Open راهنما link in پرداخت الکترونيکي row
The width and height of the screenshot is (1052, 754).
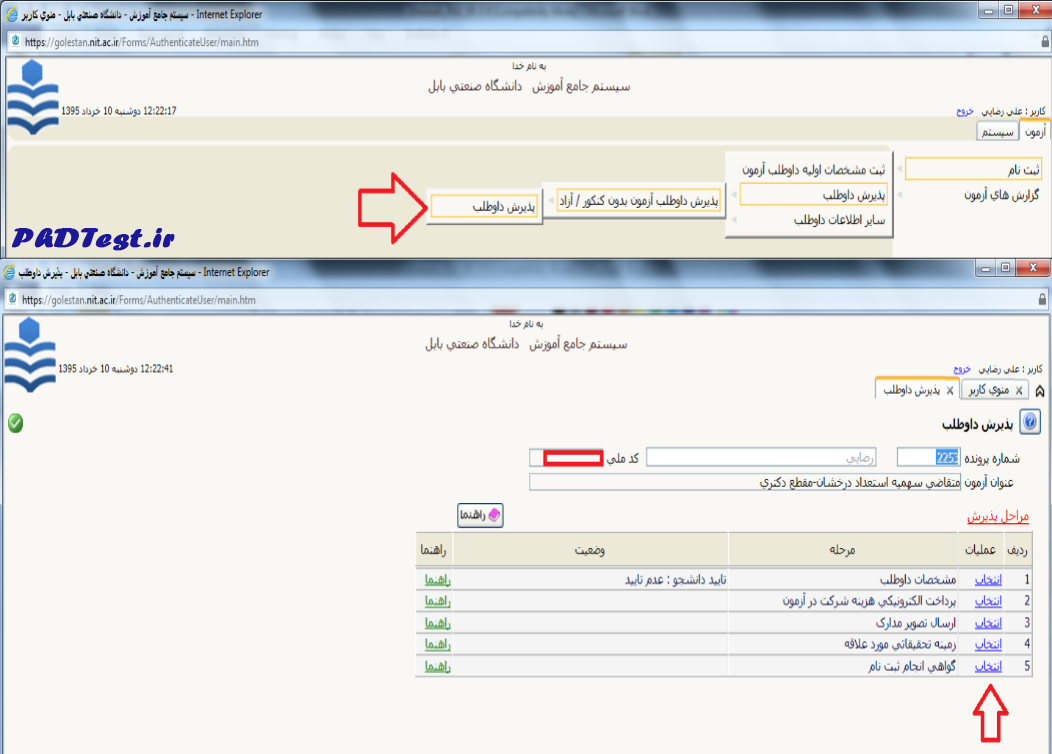[437, 601]
